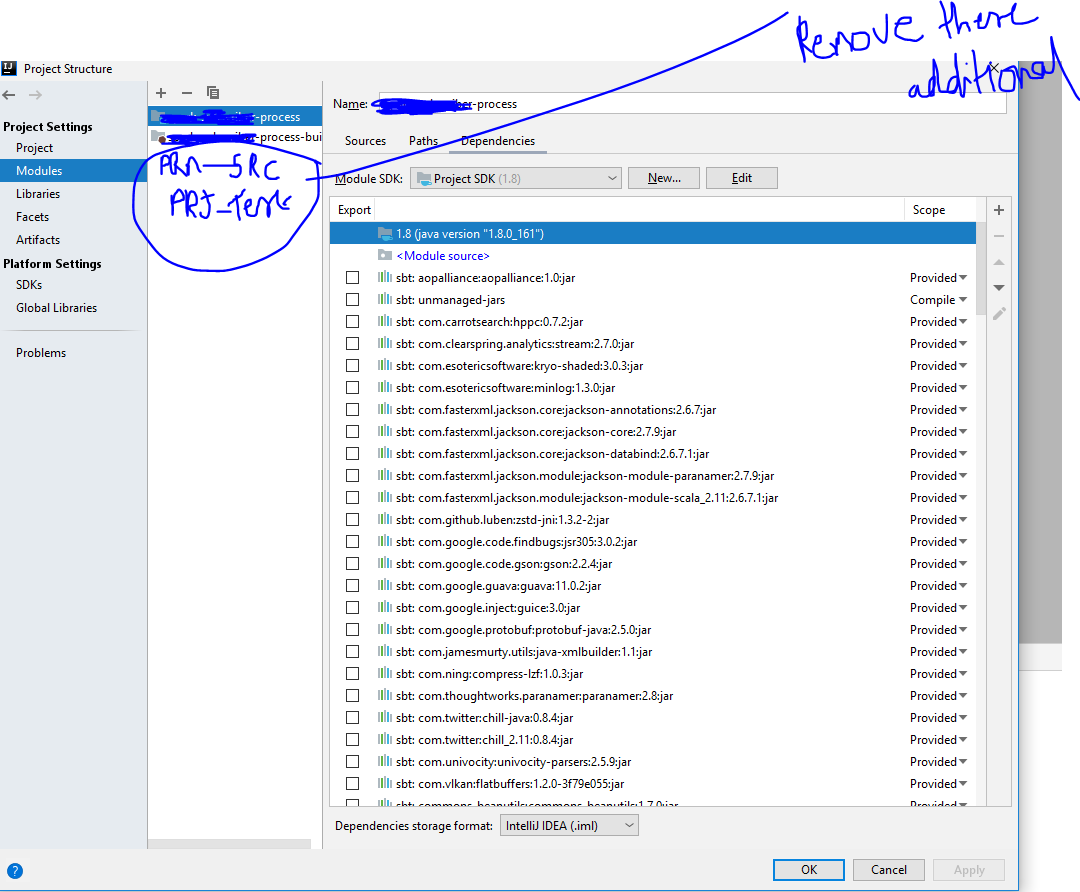Confirm with the OK button
This screenshot has width=1080, height=892.
809,870
